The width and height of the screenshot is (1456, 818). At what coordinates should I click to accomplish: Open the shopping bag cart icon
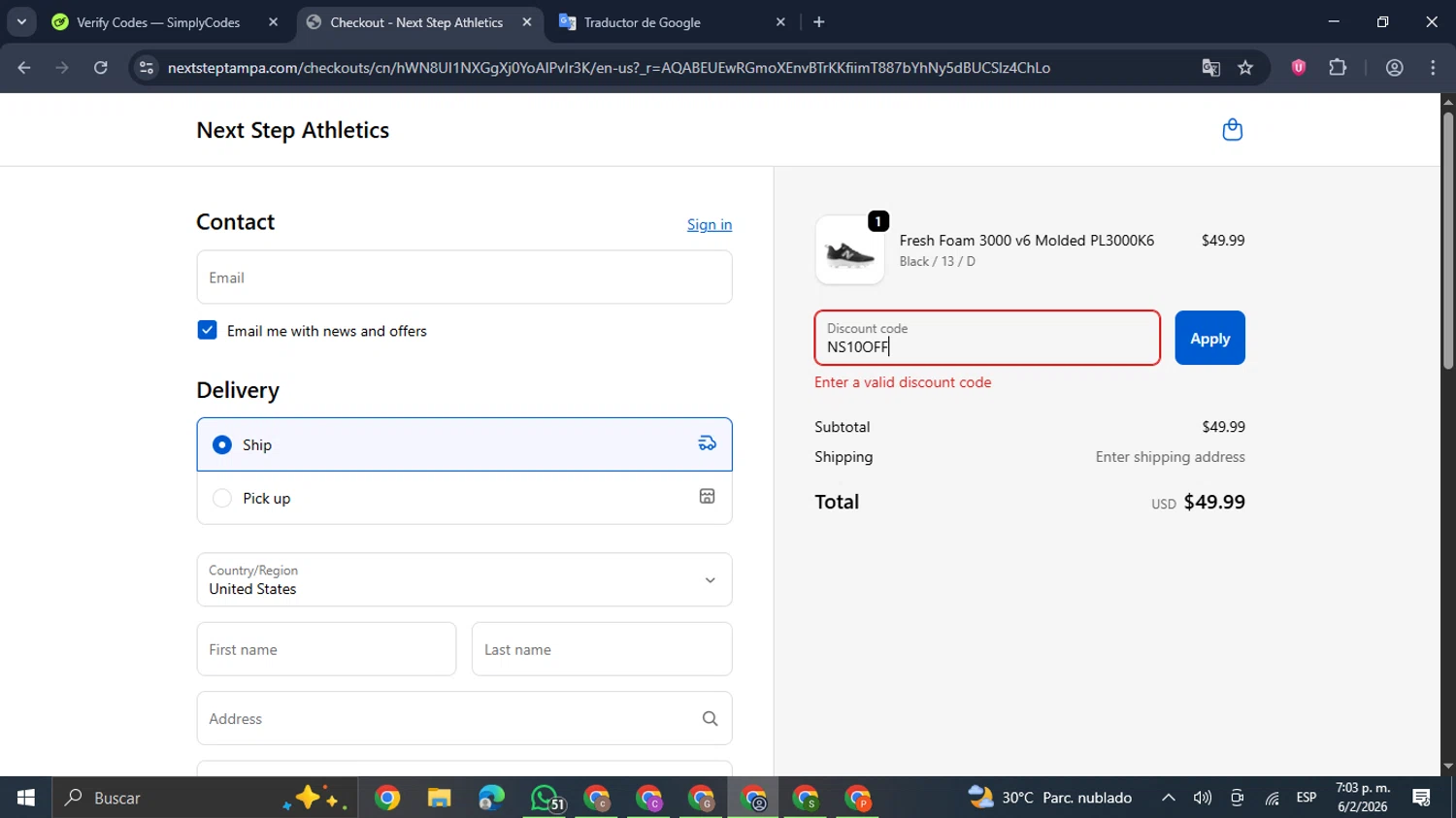[x=1232, y=130]
